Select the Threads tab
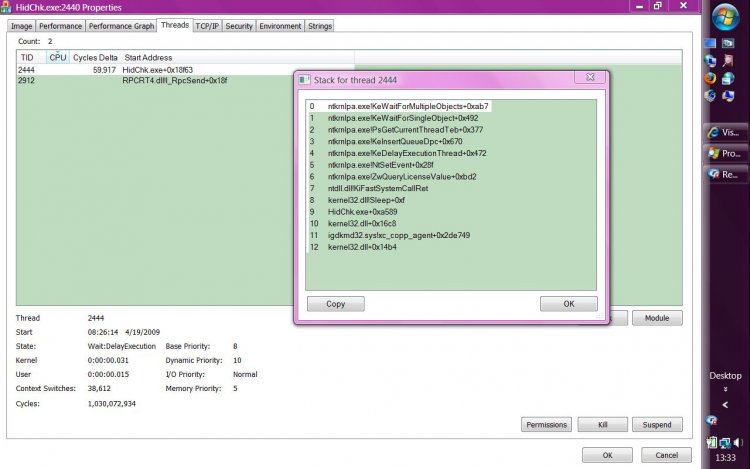Screen dimensions: 750x469 (175, 25)
